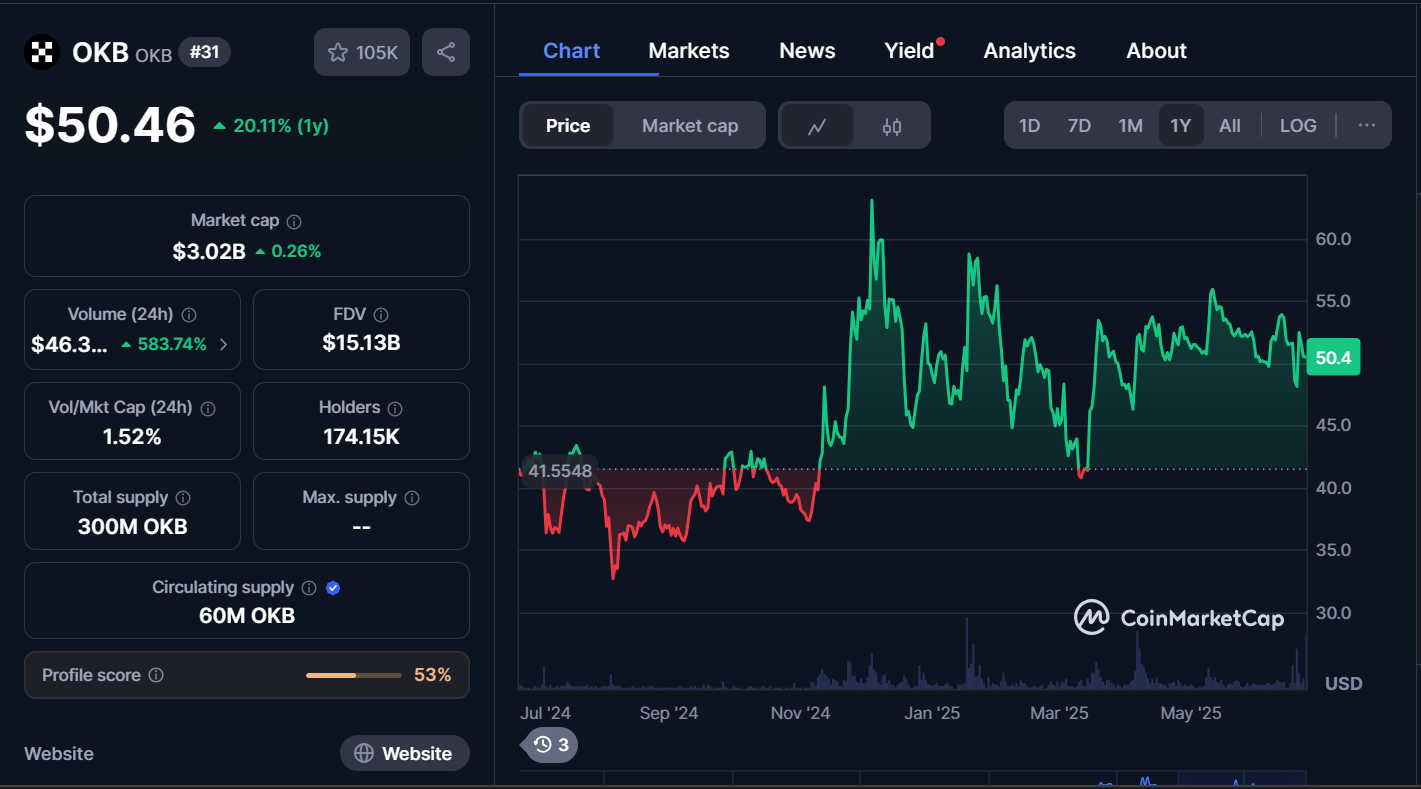Open Holders info icon
The width and height of the screenshot is (1421, 789).
click(395, 409)
